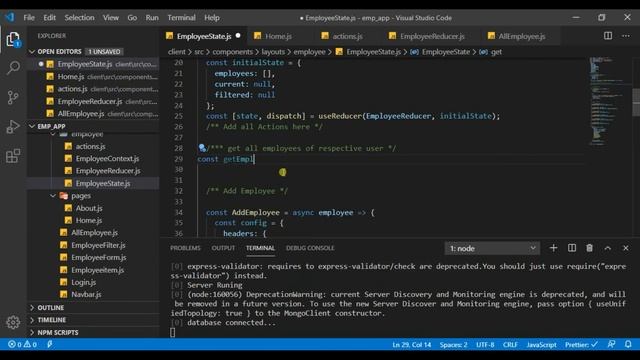Screen dimensions: 640x360
Task: Open About.js under pages folder
Action: point(89,208)
